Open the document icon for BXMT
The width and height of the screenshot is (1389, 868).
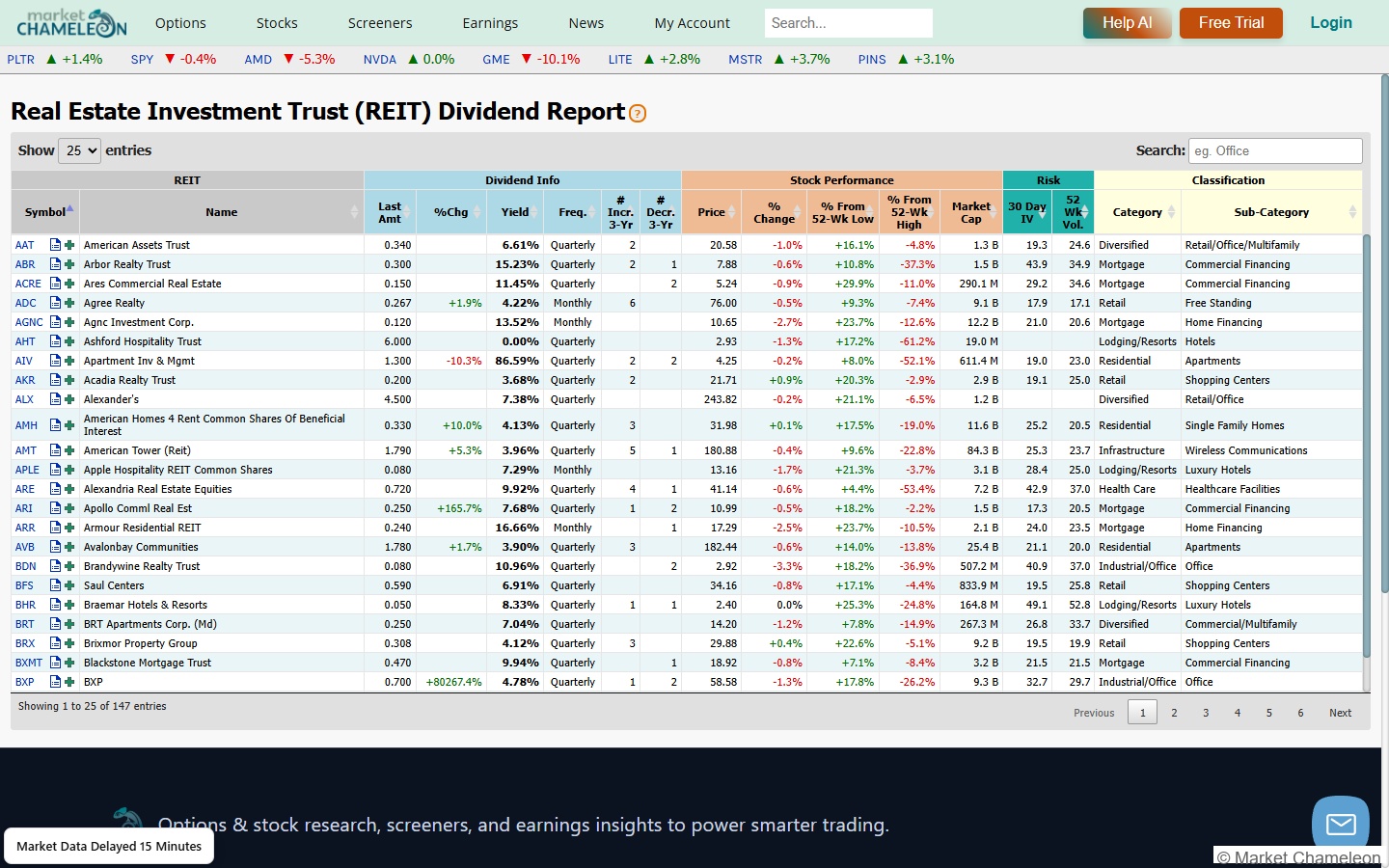[x=55, y=663]
